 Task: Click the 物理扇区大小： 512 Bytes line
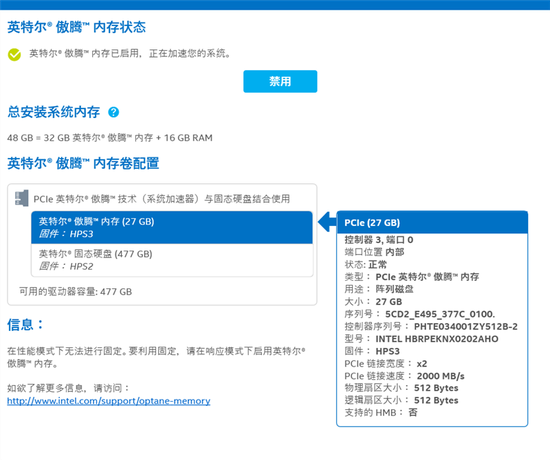point(401,388)
